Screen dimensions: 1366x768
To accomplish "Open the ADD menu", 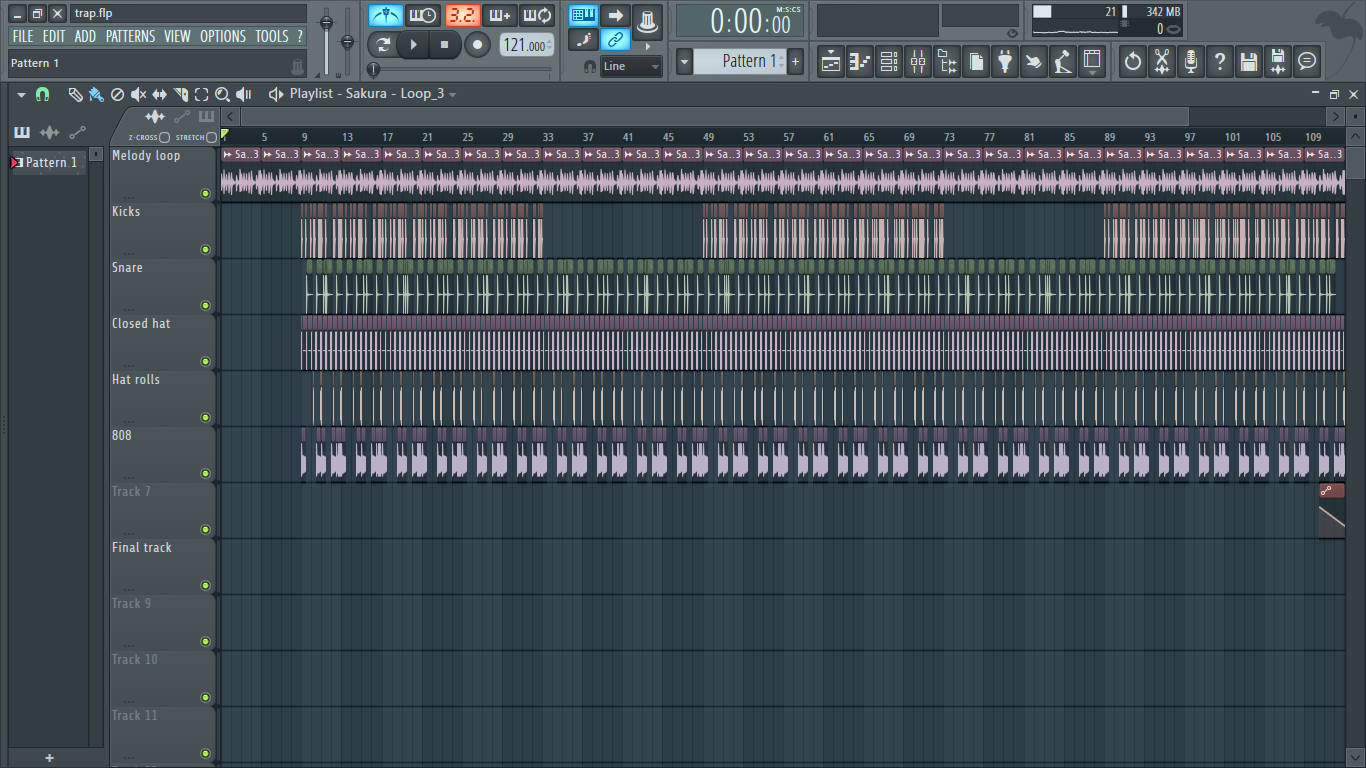I will (86, 36).
